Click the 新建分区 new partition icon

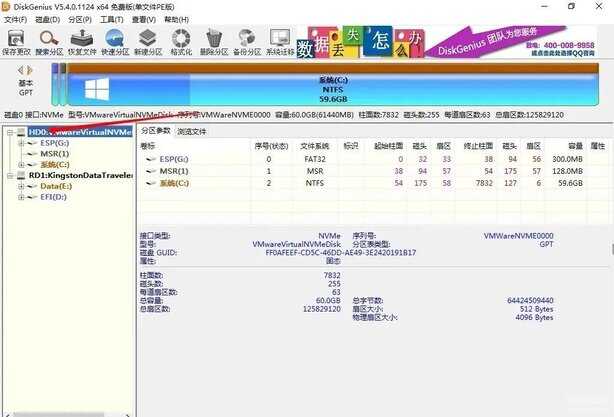148,41
